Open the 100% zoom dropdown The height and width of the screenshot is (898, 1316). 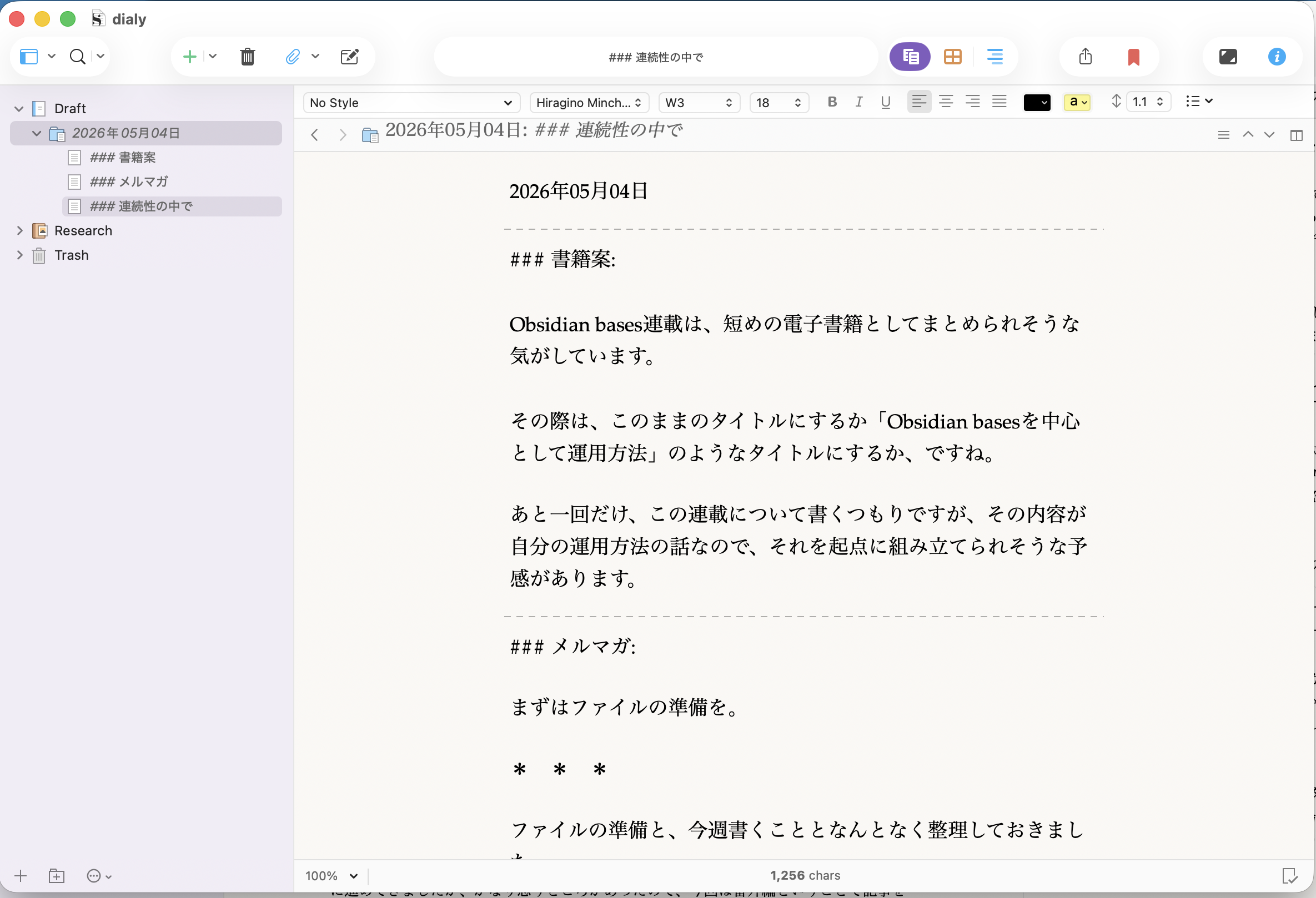(332, 876)
